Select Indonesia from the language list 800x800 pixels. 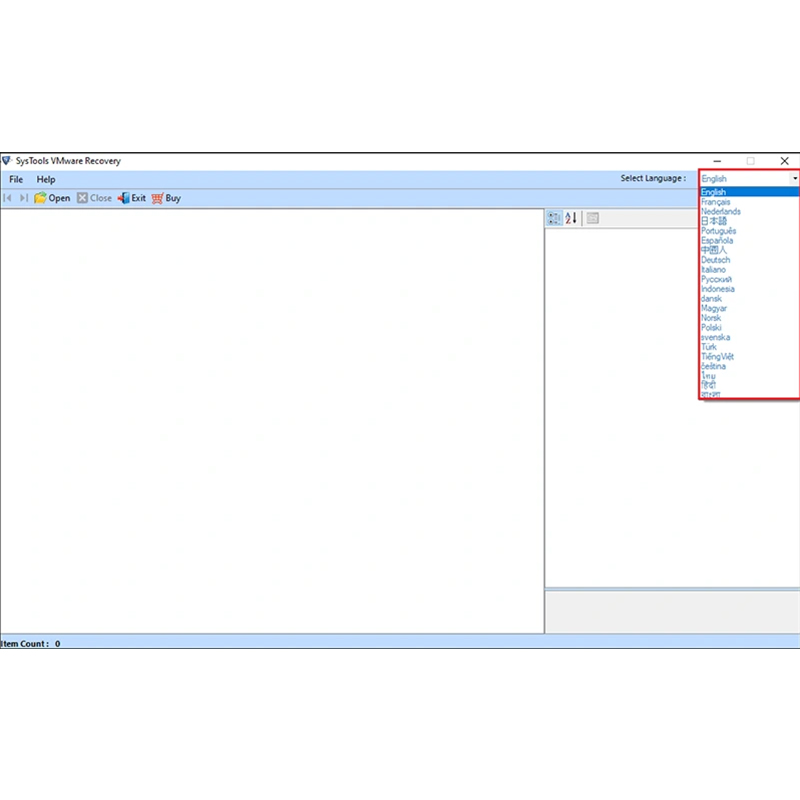tap(748, 289)
